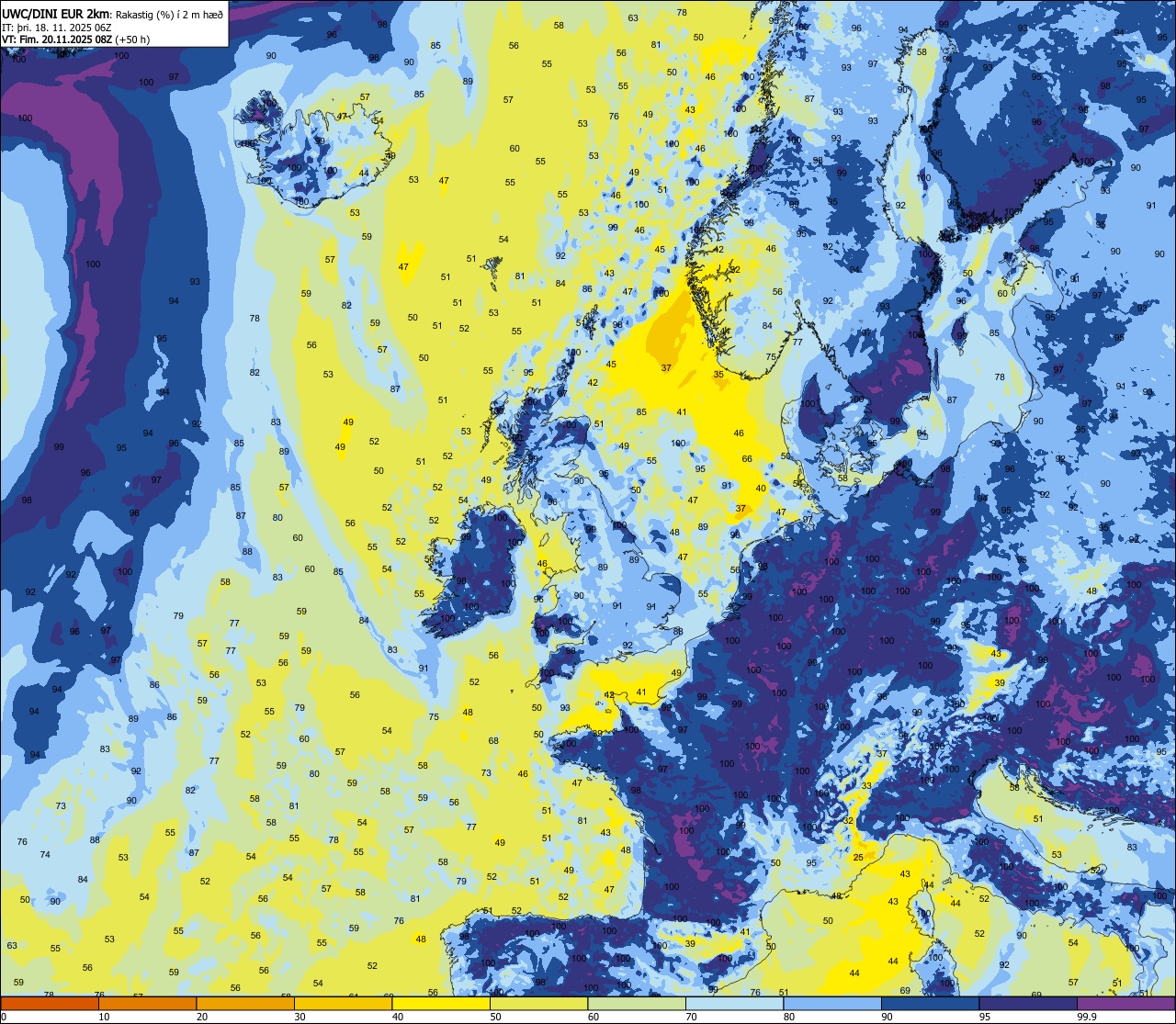Screen dimensions: 1176x1024
Task: Click the '10' legend tick label
Action: [x=105, y=1017]
